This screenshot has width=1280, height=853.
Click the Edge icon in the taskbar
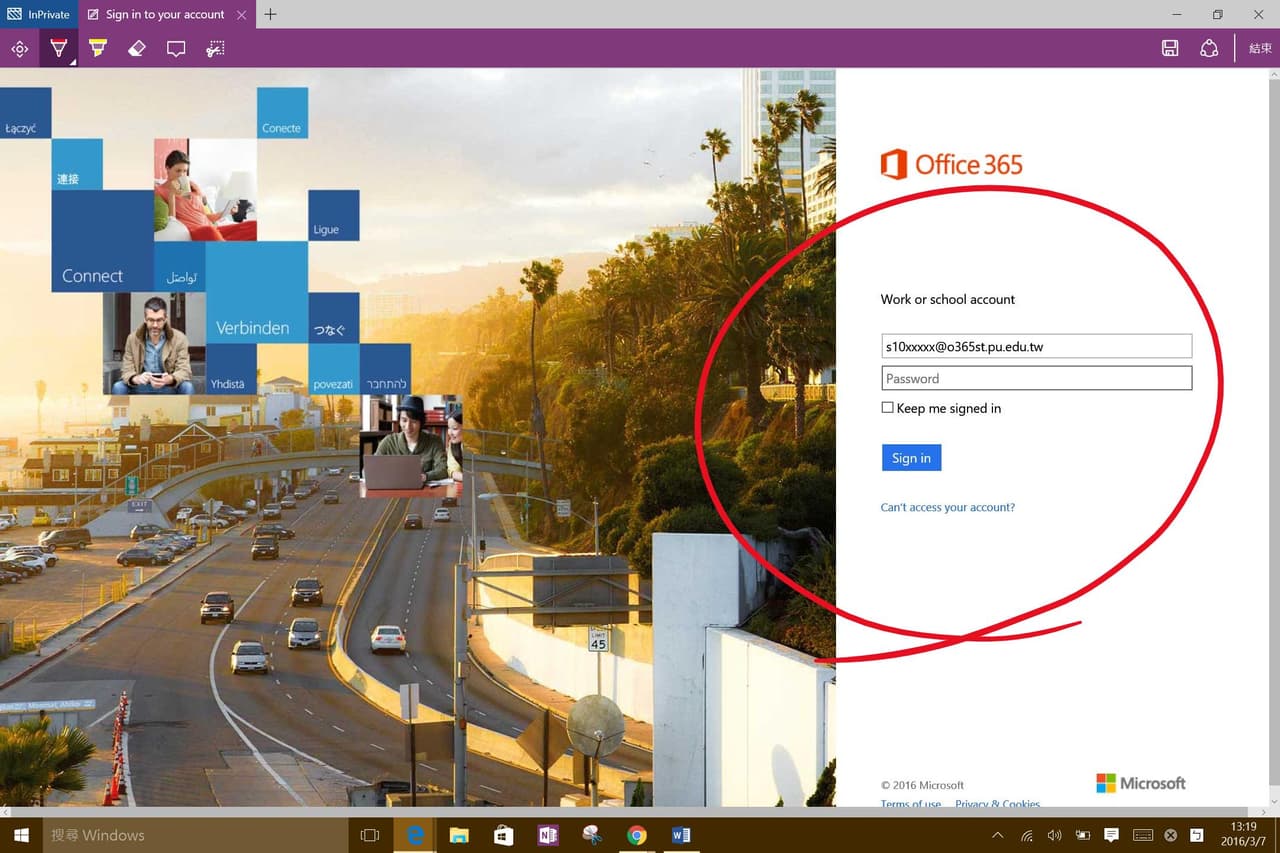pyautogui.click(x=415, y=835)
